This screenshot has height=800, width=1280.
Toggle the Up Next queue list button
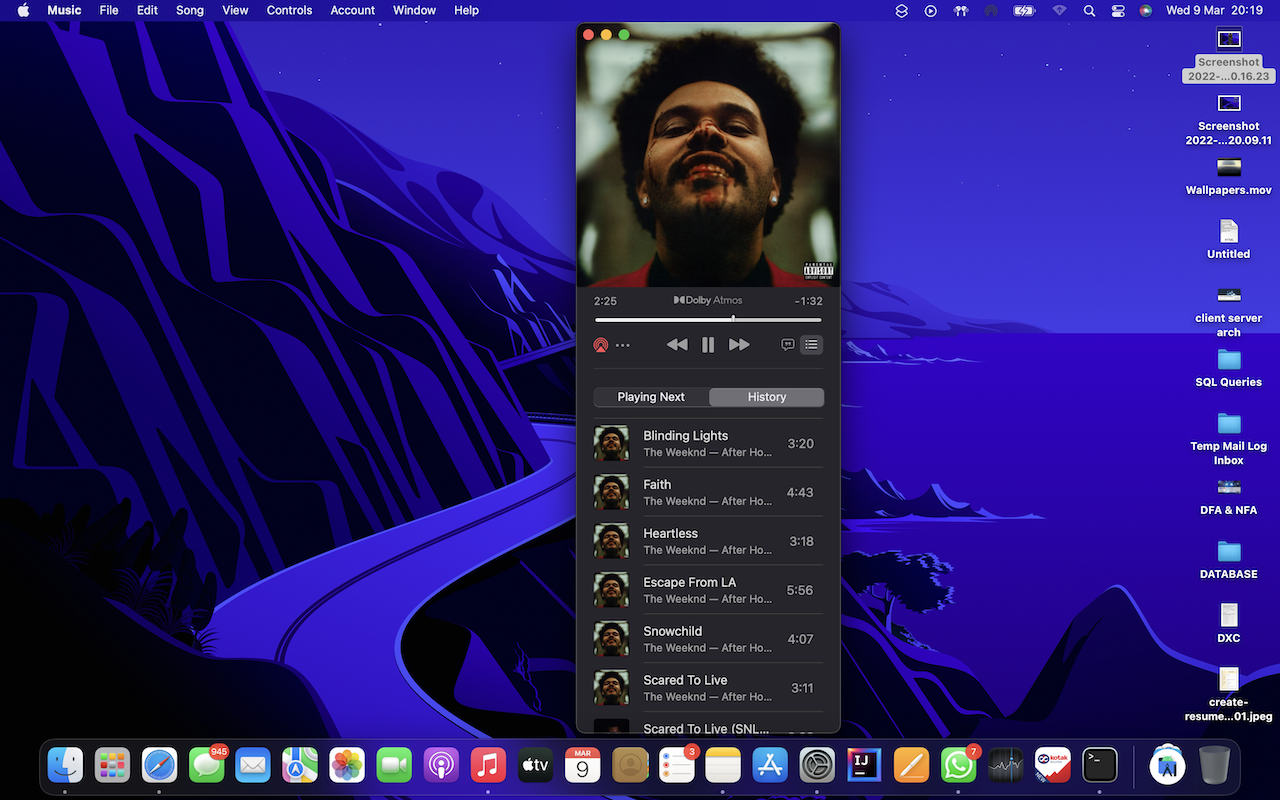[811, 345]
